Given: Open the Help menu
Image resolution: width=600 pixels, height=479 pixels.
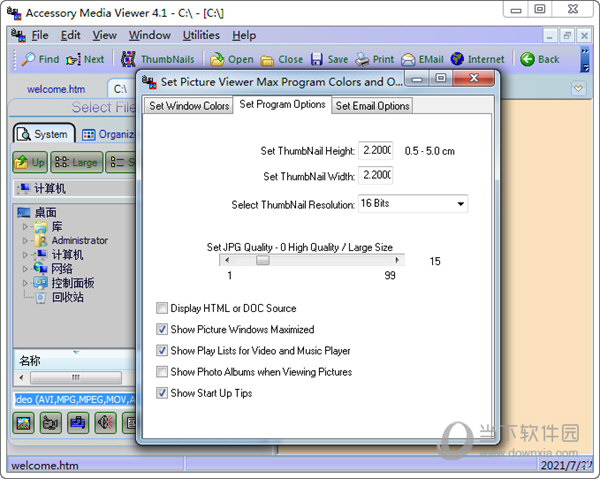Looking at the screenshot, I should pyautogui.click(x=244, y=36).
